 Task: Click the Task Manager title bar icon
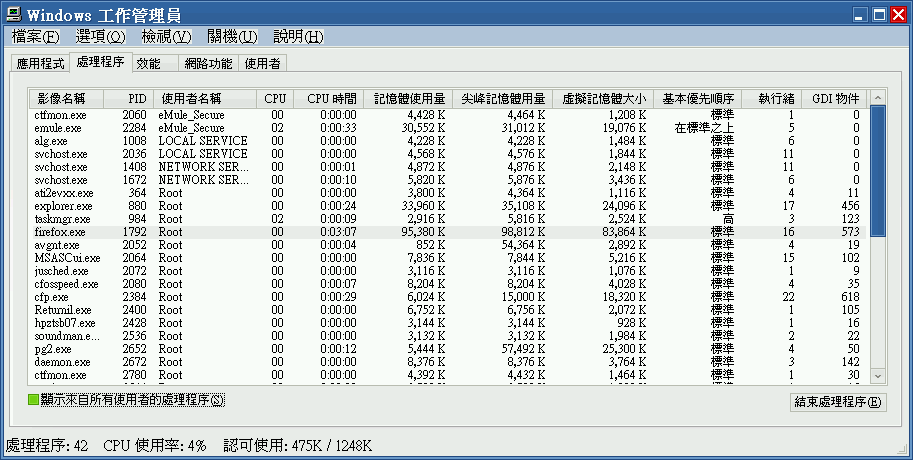point(13,14)
